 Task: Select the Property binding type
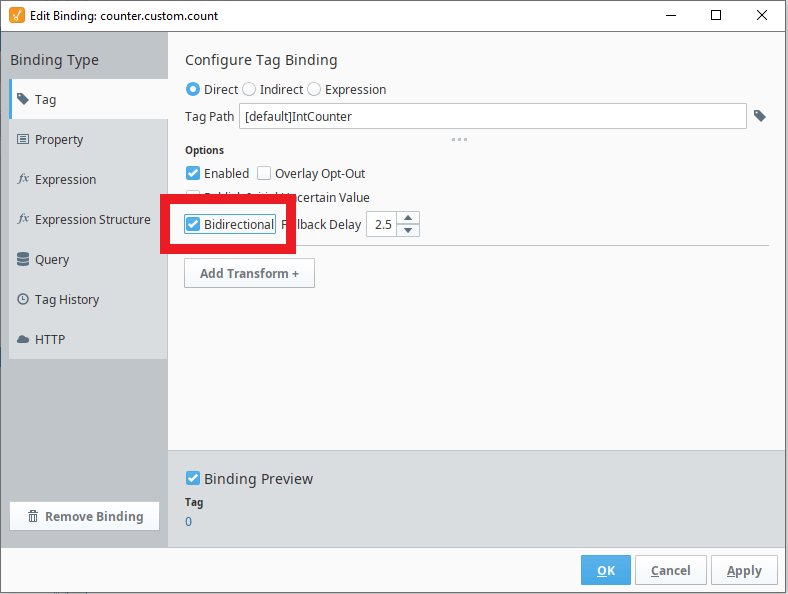(88, 139)
